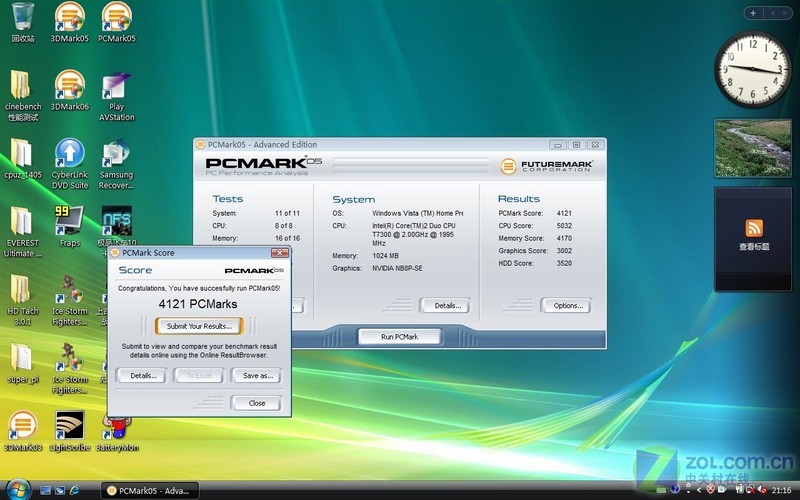
Task: Click 'HDD Score: 3520' result line
Action: click(535, 263)
